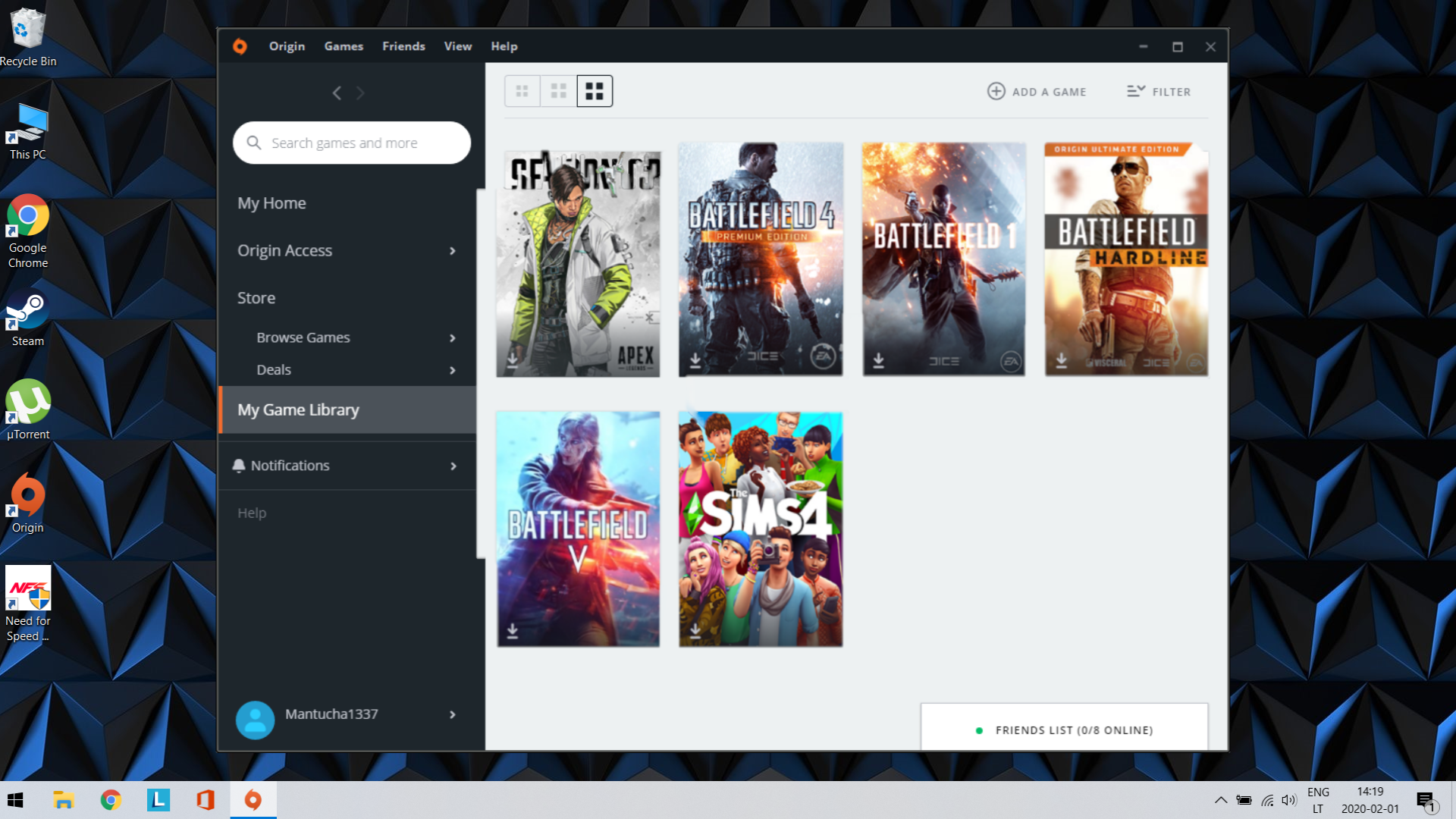Click the Add a Game plus icon
Image resolution: width=1456 pixels, height=819 pixels.
[x=996, y=91]
